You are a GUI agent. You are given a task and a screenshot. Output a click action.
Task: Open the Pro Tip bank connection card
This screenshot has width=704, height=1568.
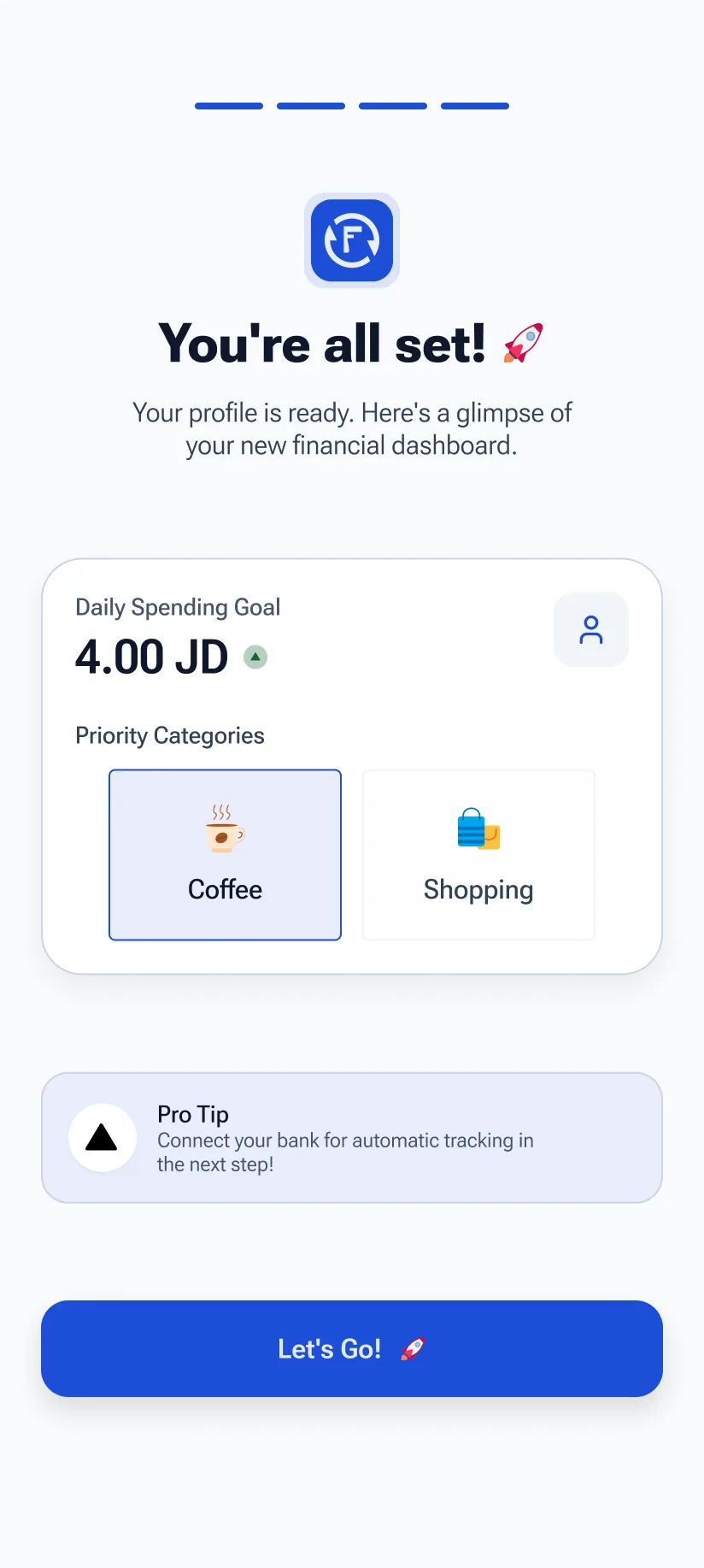pyautogui.click(x=352, y=1138)
